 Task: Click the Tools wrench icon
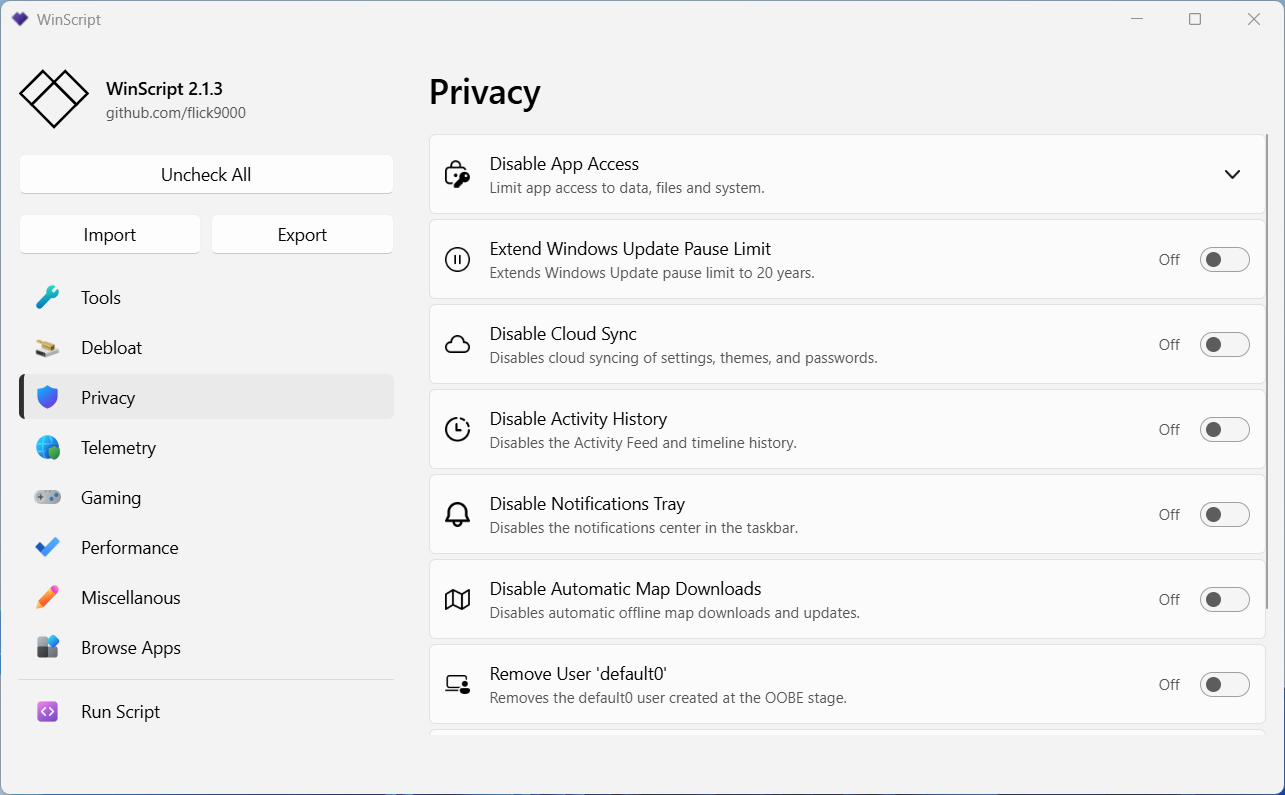point(47,298)
